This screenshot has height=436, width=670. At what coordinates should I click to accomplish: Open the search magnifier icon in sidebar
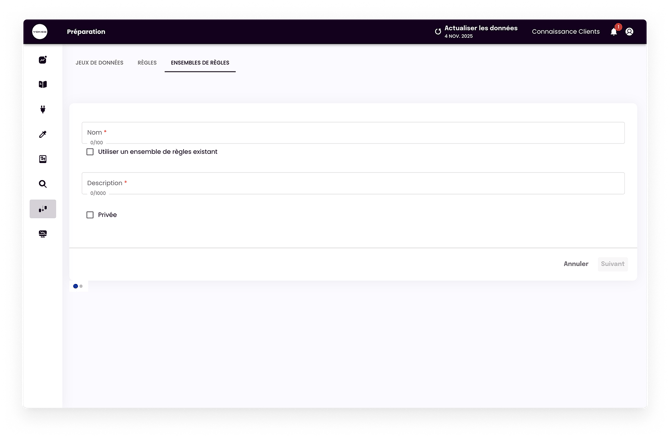click(x=43, y=184)
